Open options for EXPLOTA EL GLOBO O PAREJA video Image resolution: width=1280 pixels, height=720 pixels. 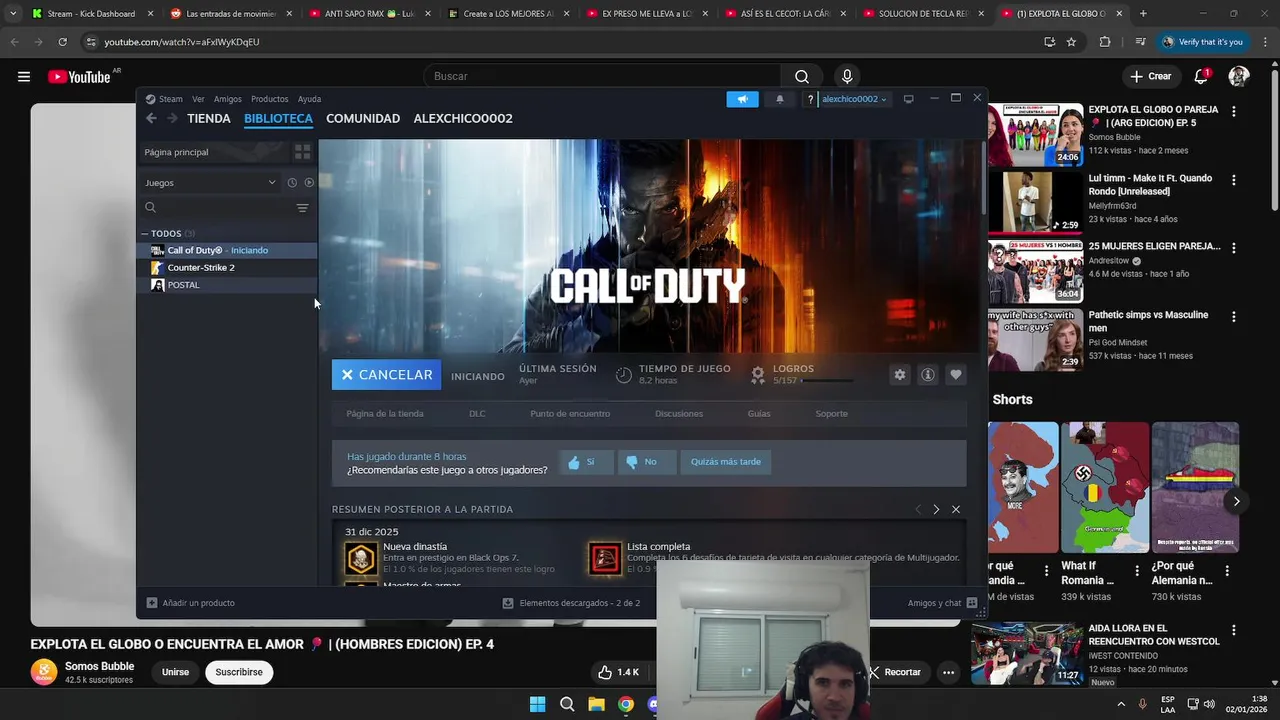coord(1233,112)
